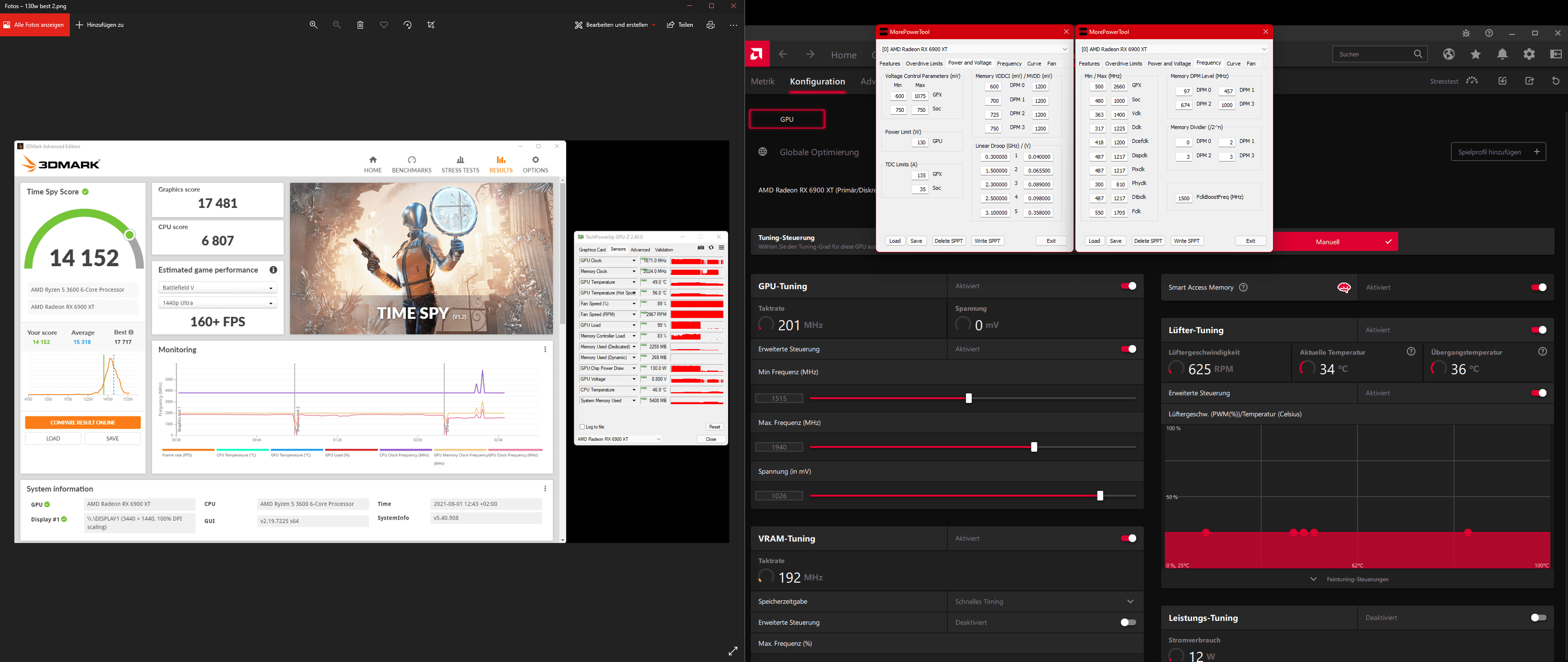Viewport: 1568px width, 662px height.
Task: Check the Log to file box in GPU-Z
Action: coord(582,426)
